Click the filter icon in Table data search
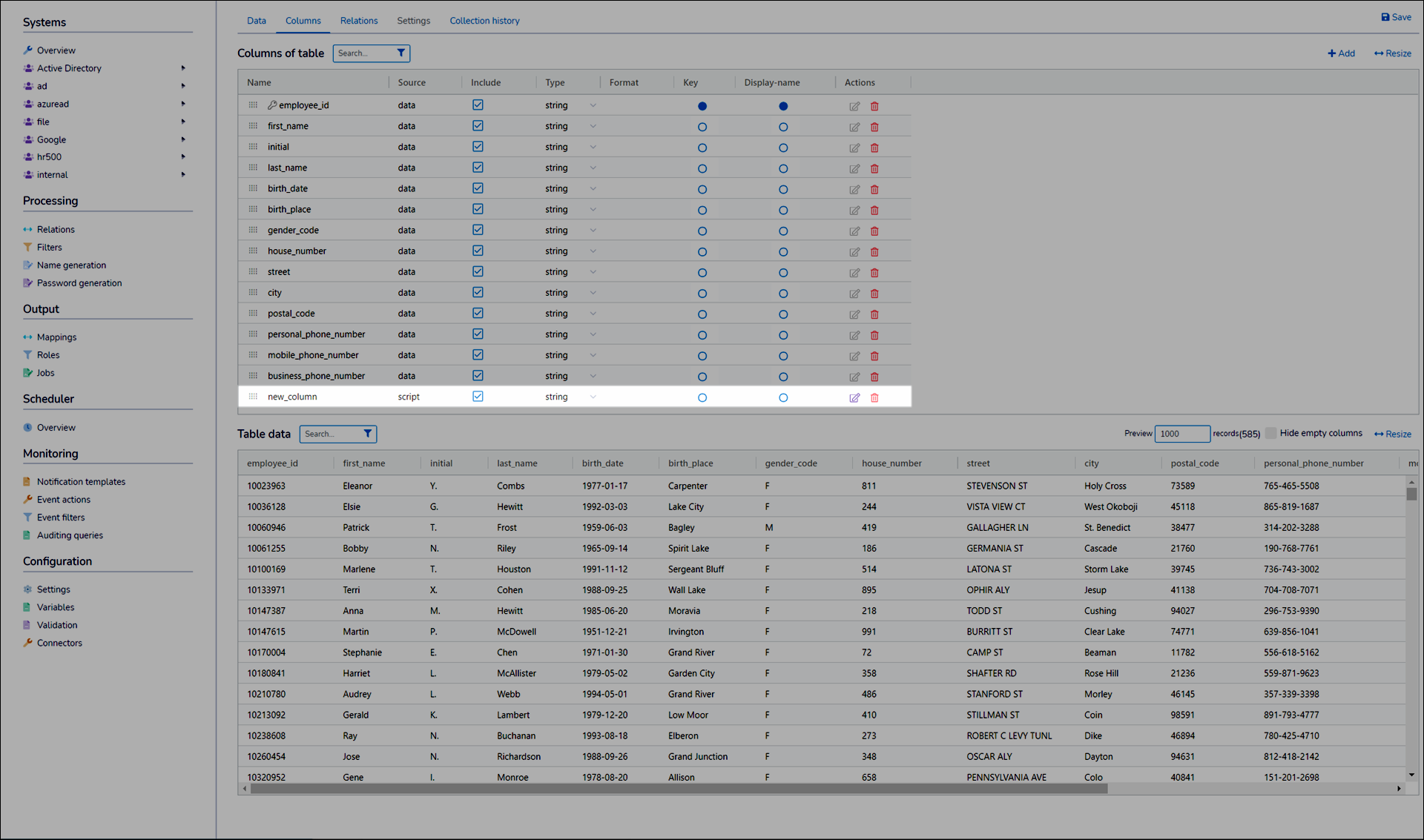 click(x=367, y=434)
